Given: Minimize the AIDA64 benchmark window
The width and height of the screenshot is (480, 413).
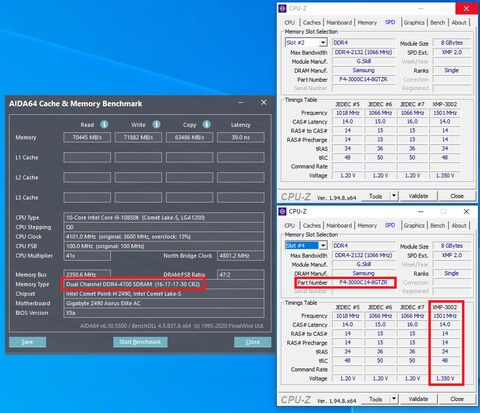Looking at the screenshot, I should (241, 103).
